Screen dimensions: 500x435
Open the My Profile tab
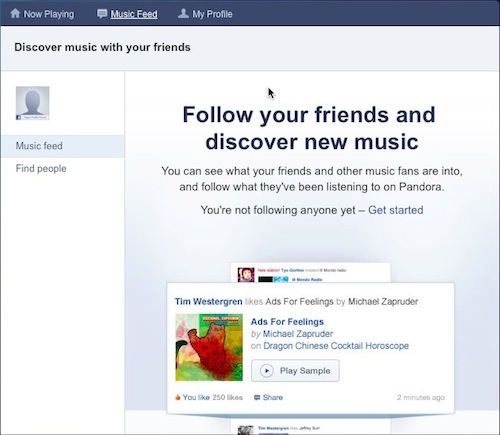coord(205,14)
